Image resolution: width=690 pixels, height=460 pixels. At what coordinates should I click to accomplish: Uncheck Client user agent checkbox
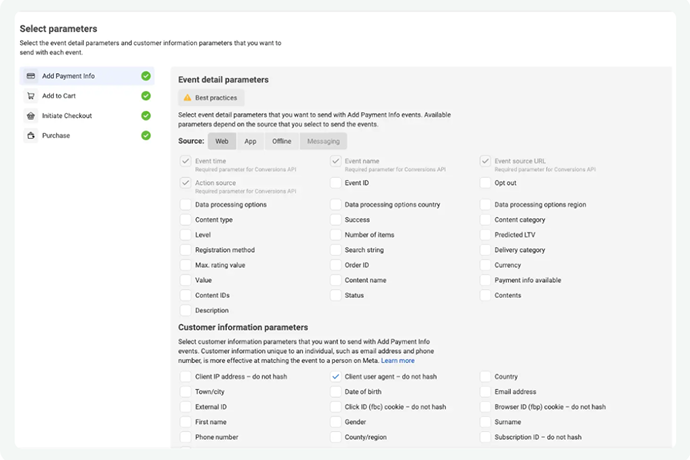pos(336,377)
